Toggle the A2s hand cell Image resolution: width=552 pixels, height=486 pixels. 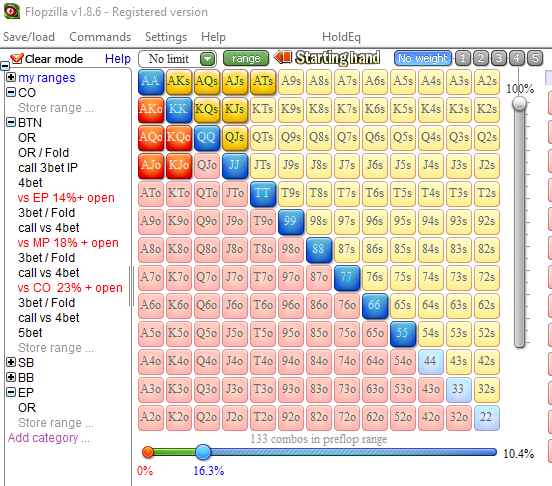[487, 82]
